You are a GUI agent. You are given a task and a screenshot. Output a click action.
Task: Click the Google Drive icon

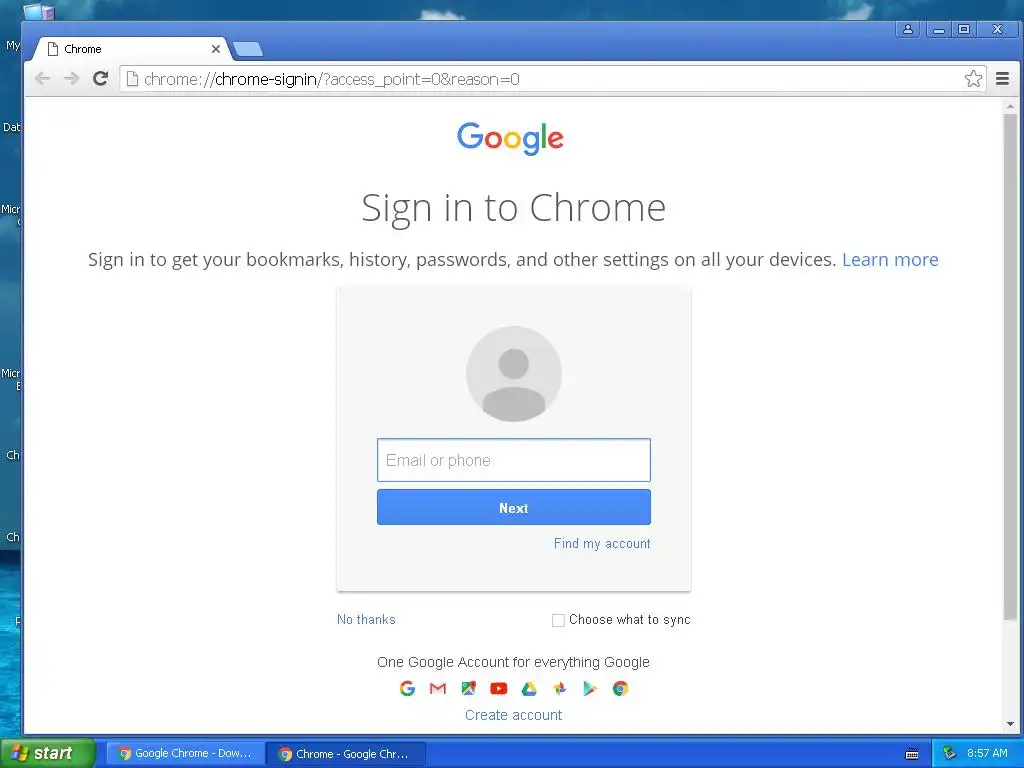[x=529, y=688]
